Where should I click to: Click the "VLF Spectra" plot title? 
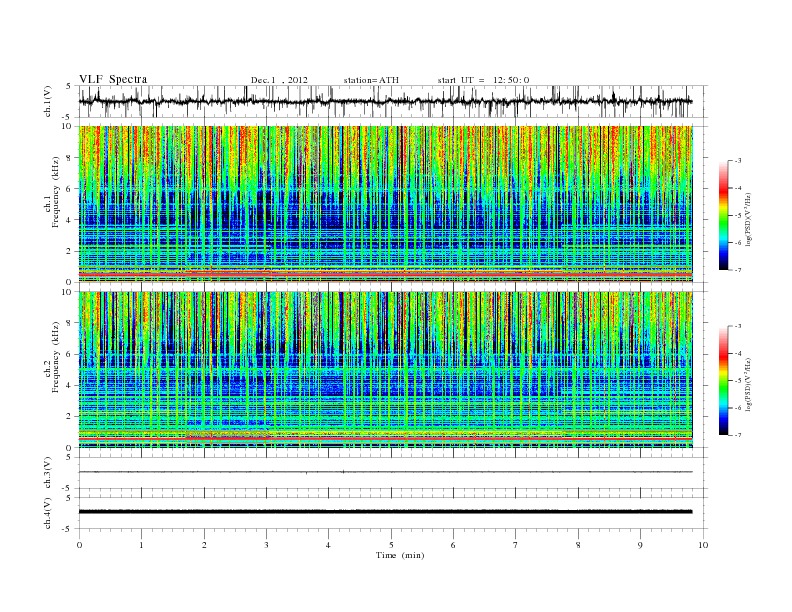113,79
